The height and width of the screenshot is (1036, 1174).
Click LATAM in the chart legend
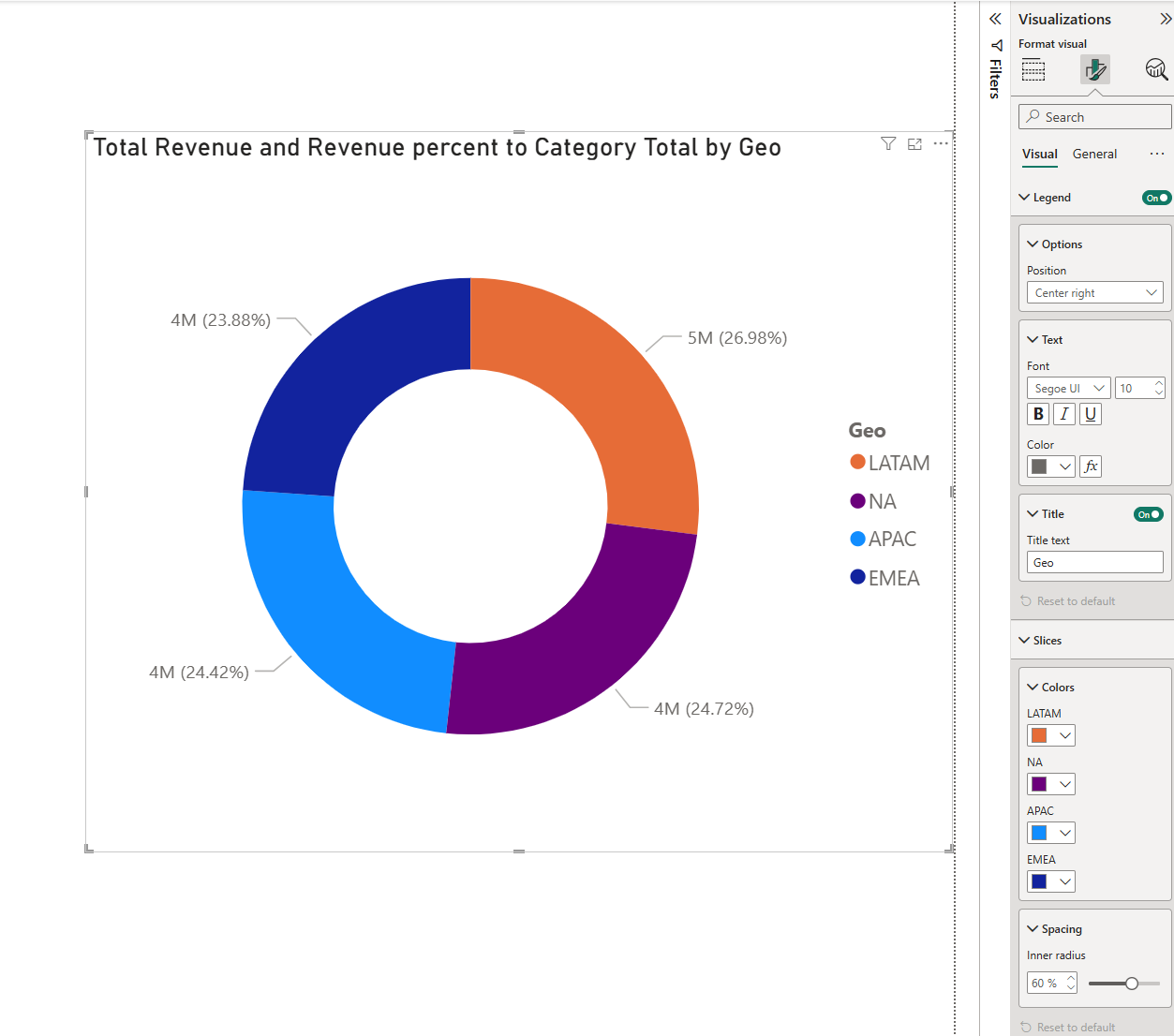pos(890,463)
